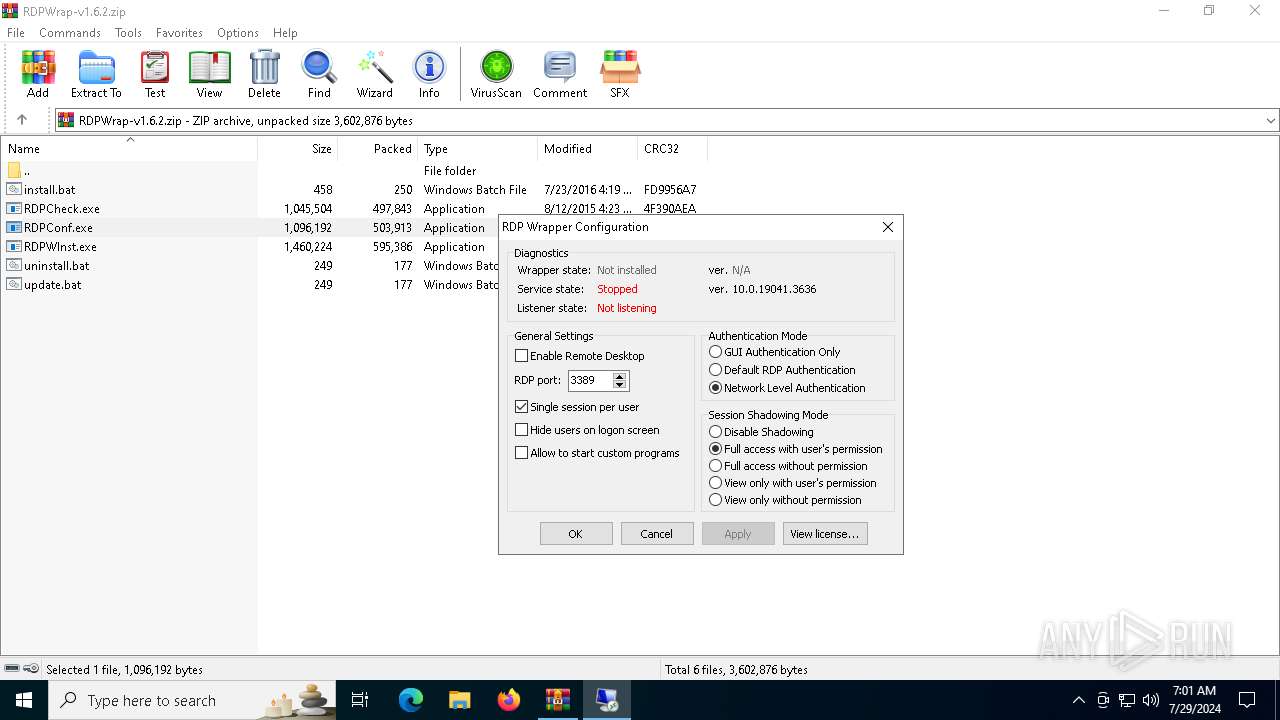Click OK in RDP Wrapper Configuration
Screen dimensions: 1280x720
pyautogui.click(x=576, y=534)
